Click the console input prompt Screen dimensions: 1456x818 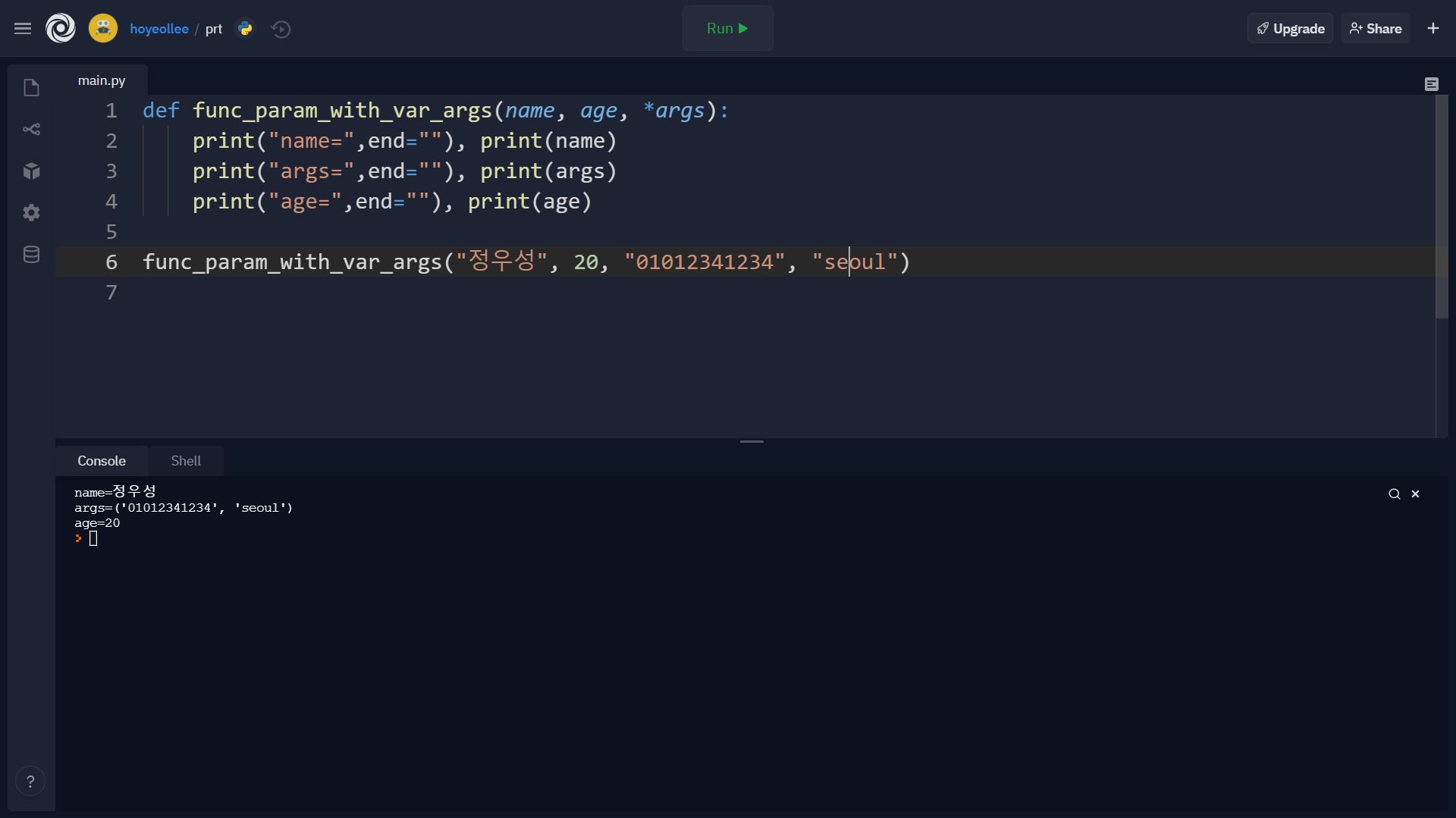(x=93, y=538)
